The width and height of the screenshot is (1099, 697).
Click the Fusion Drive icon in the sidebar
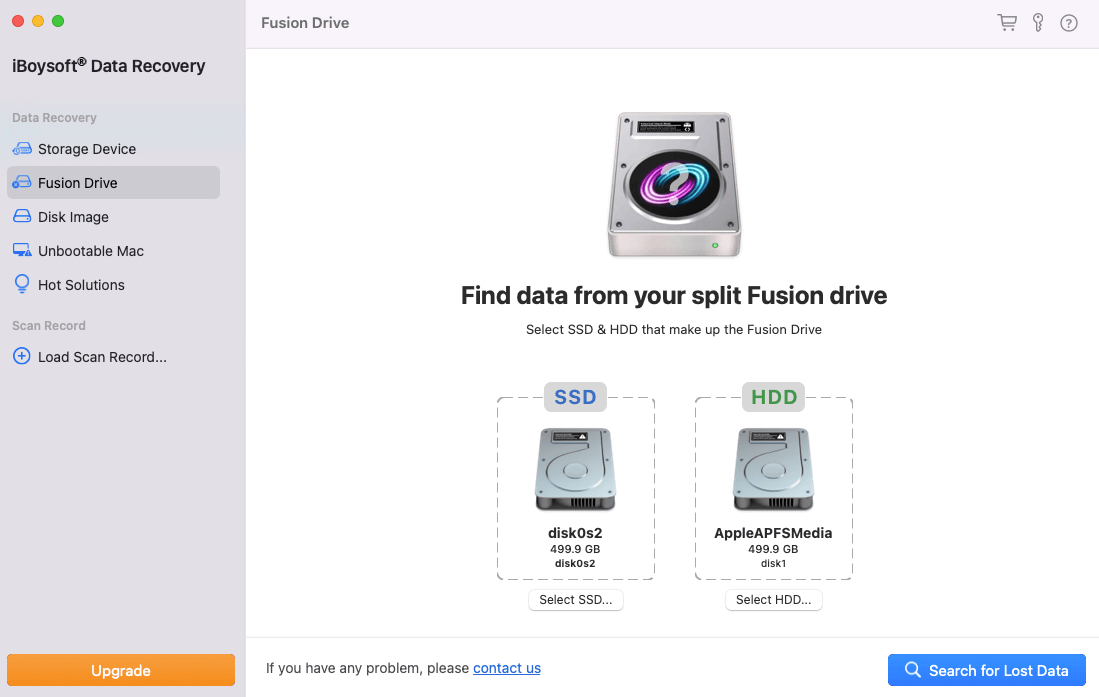point(21,182)
